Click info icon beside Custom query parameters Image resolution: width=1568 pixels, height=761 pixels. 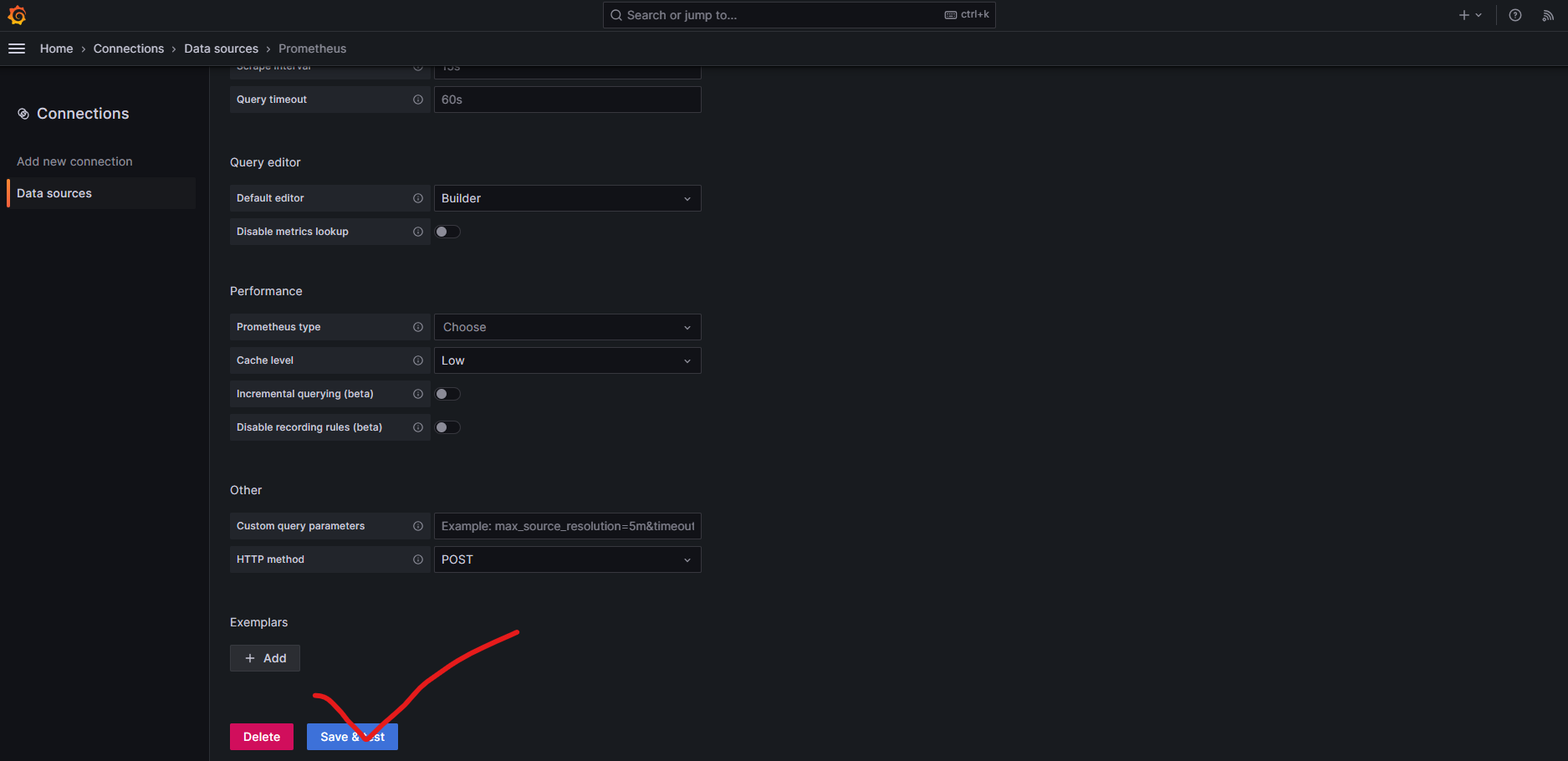point(418,526)
